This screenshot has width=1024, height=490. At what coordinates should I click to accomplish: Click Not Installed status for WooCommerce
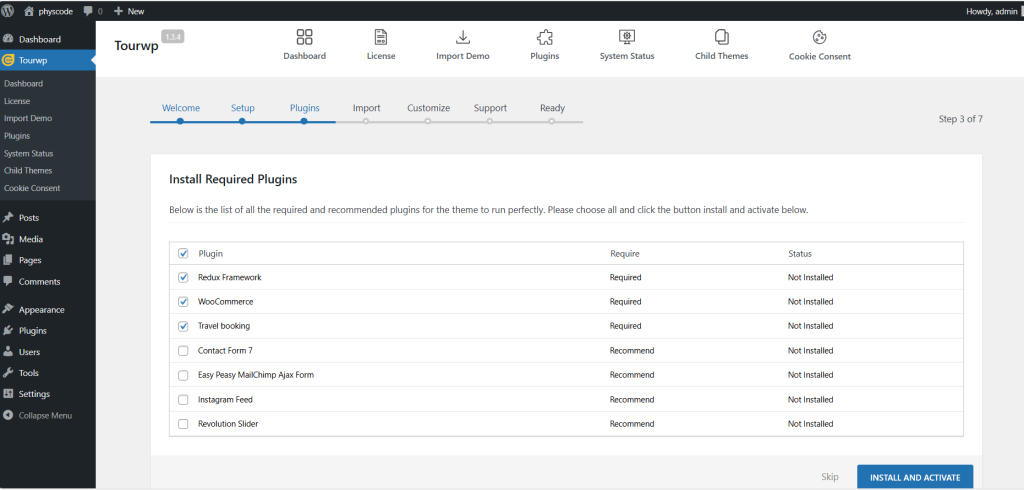pyautogui.click(x=810, y=302)
